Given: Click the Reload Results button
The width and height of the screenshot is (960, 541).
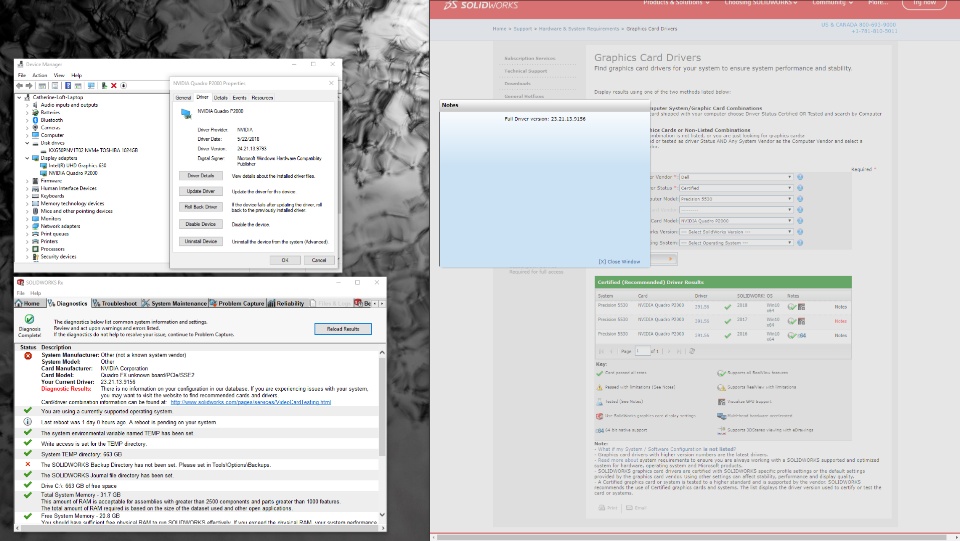Looking at the screenshot, I should [343, 329].
